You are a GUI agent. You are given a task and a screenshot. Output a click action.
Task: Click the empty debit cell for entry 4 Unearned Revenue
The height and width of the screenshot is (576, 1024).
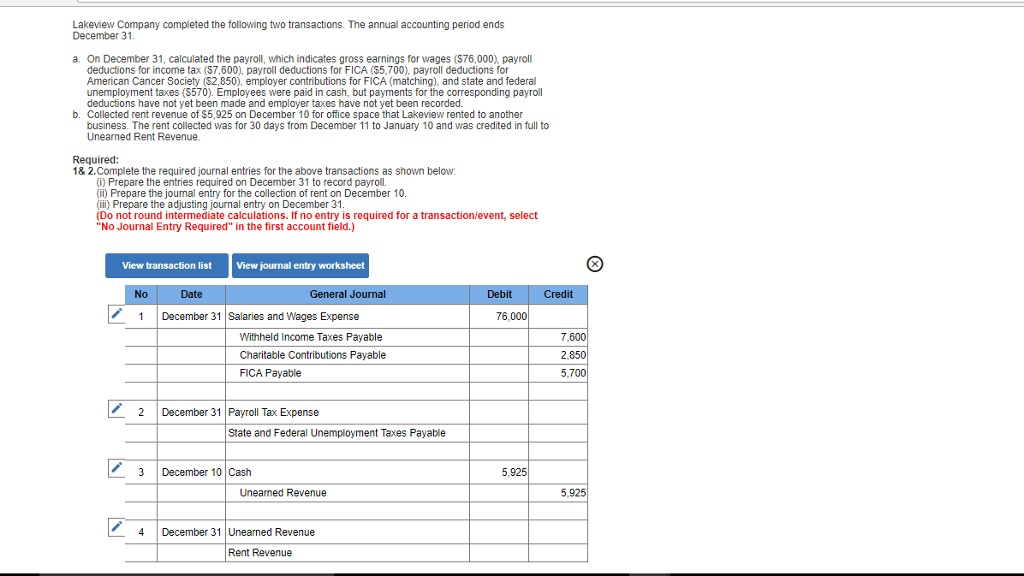click(499, 532)
